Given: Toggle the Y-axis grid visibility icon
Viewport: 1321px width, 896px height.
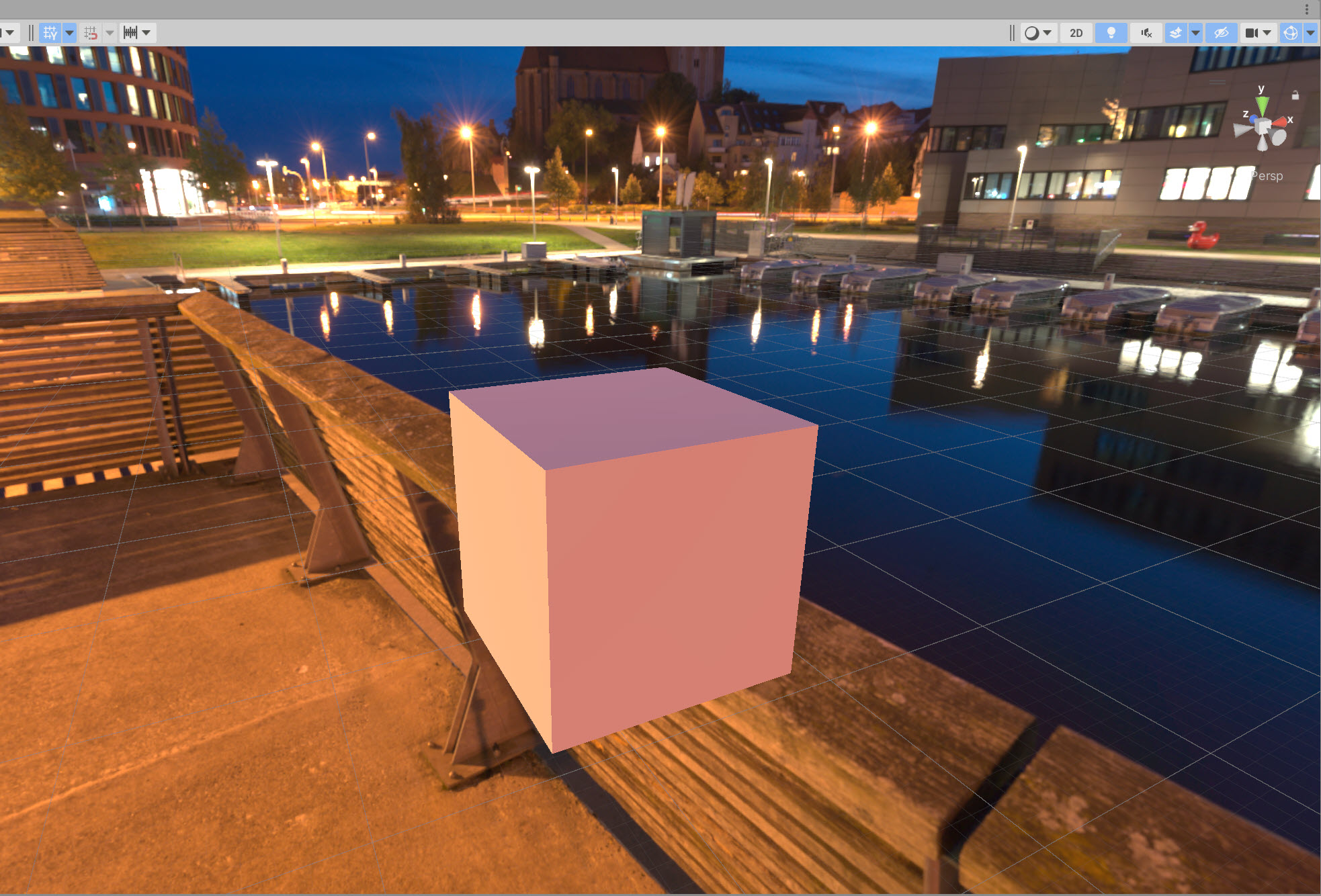Looking at the screenshot, I should 50,33.
